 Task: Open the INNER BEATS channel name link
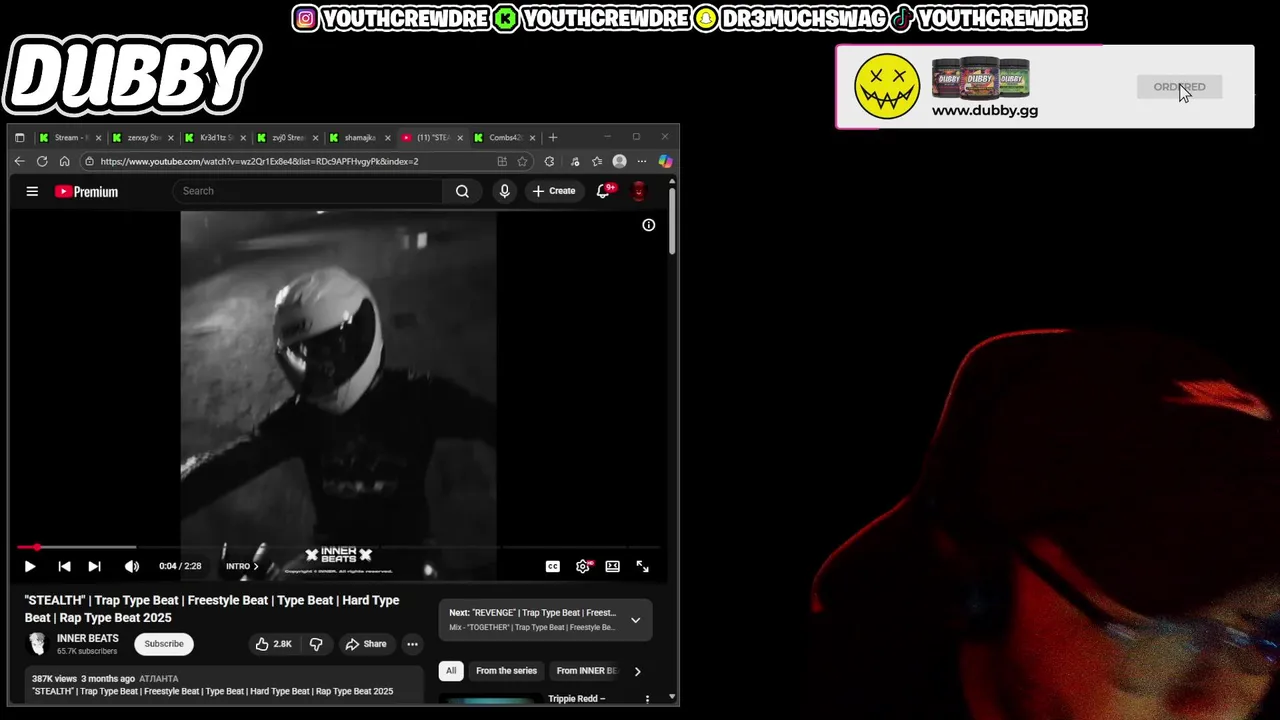(x=88, y=638)
